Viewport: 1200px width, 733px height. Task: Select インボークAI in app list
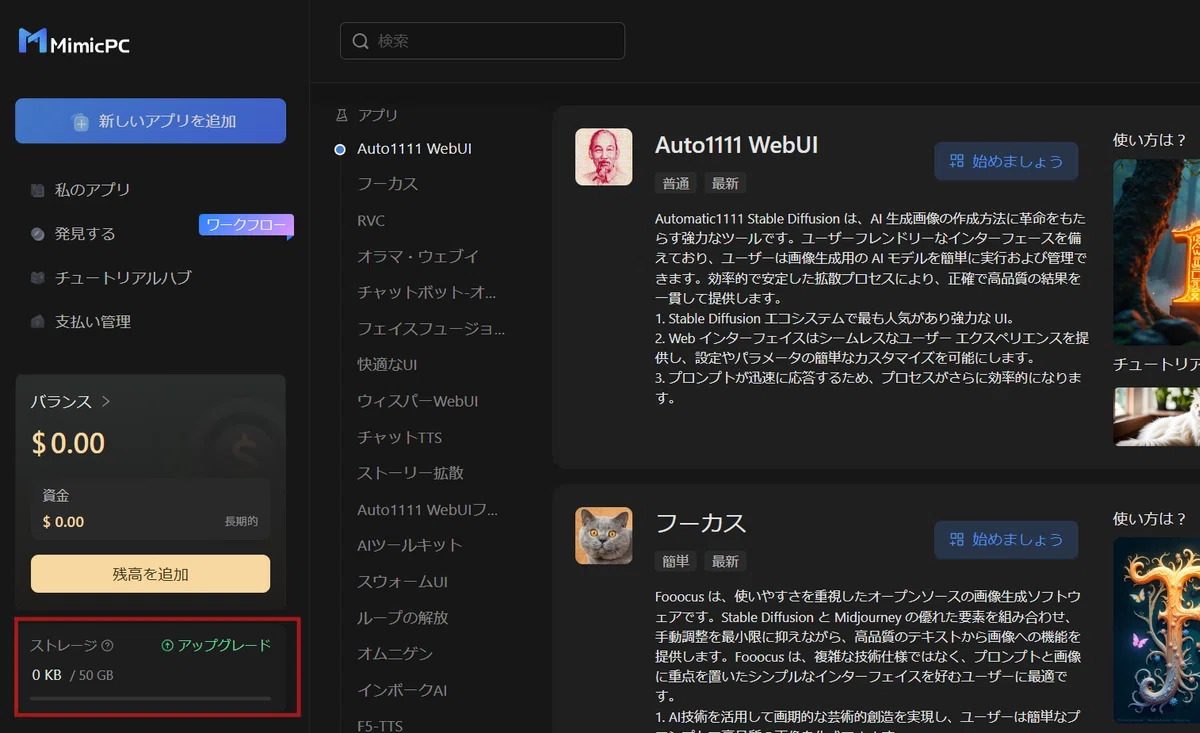pyautogui.click(x=402, y=690)
